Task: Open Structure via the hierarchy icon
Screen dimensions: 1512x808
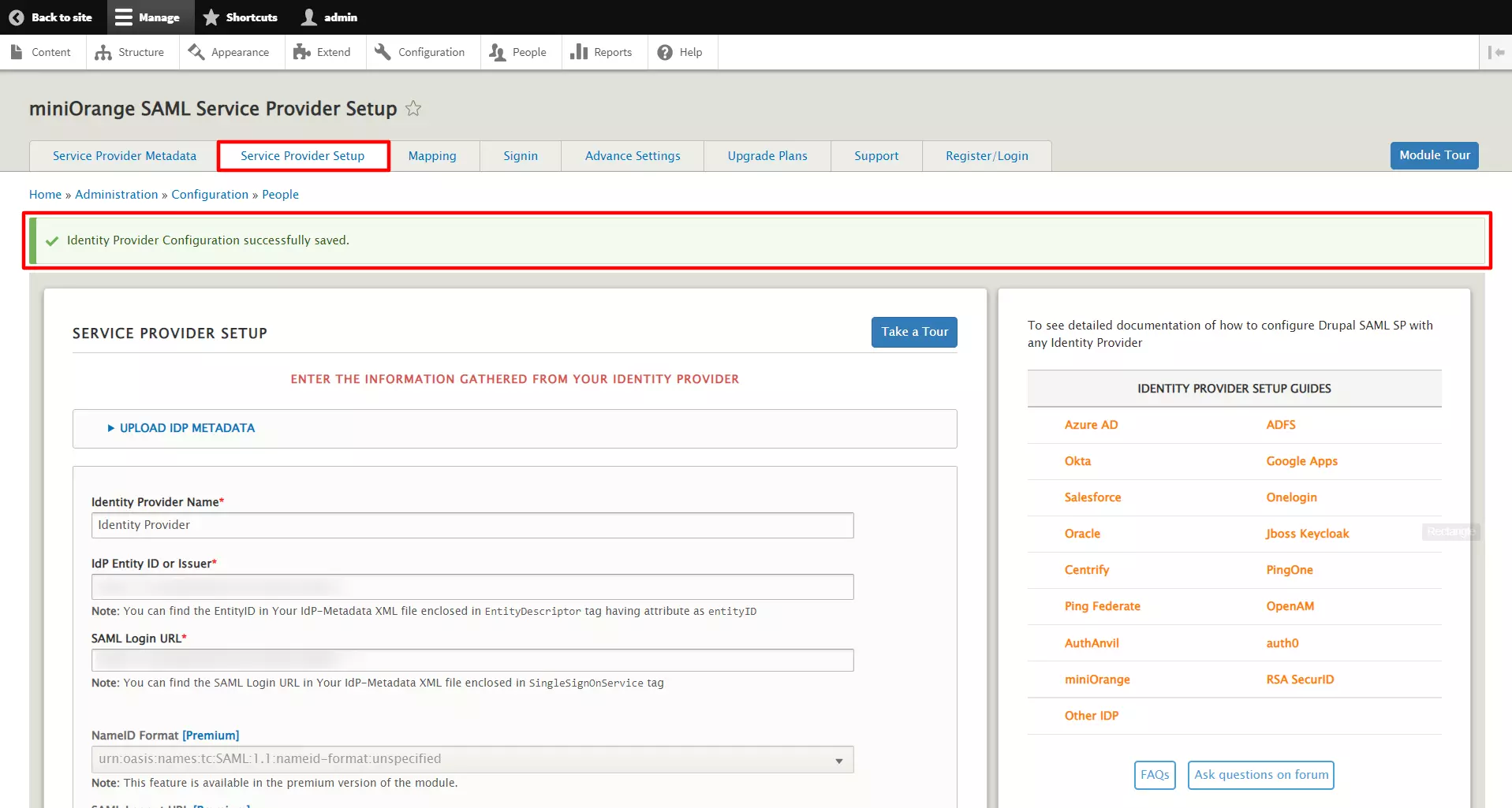Action: click(103, 52)
